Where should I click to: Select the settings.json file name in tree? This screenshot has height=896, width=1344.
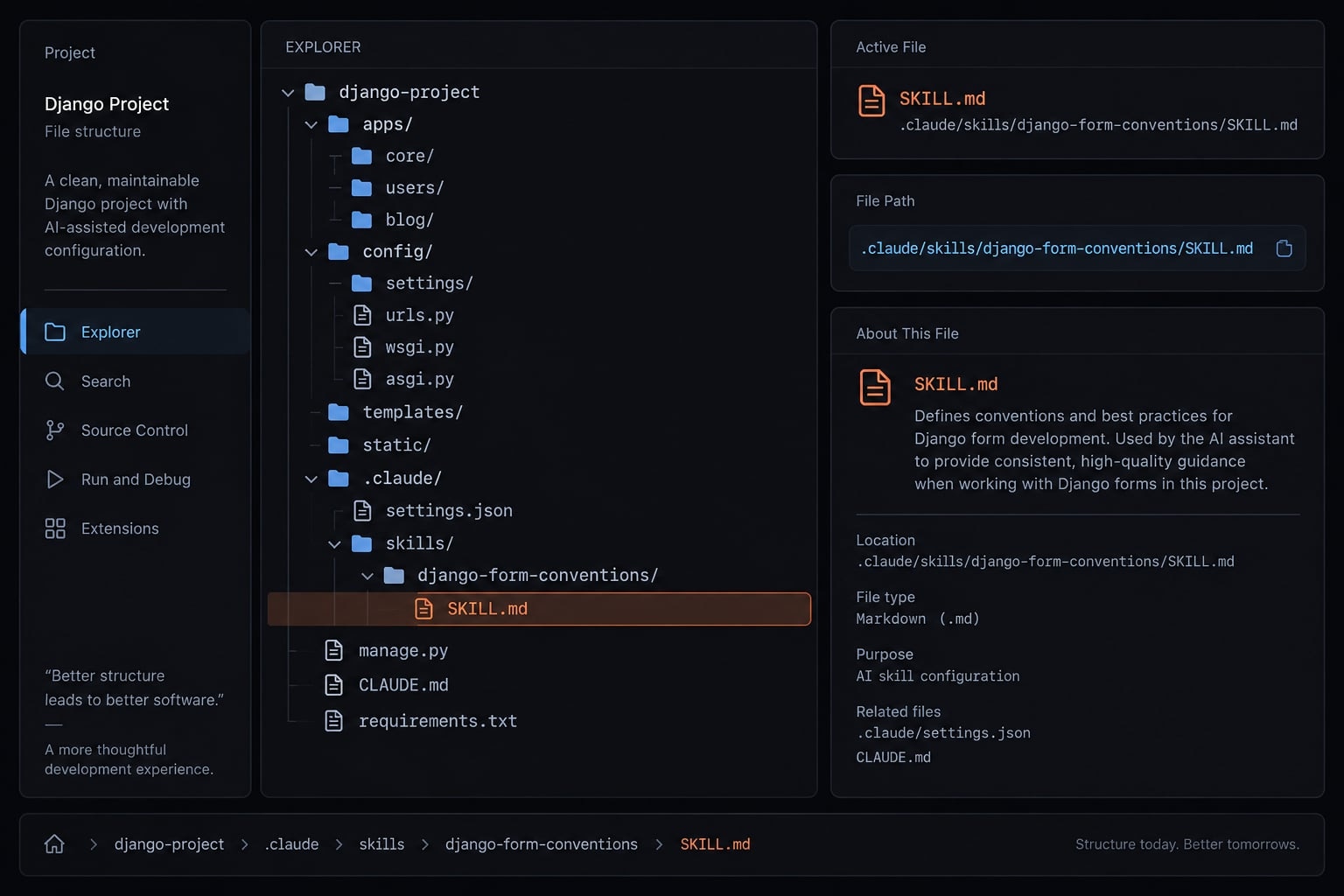tap(449, 510)
